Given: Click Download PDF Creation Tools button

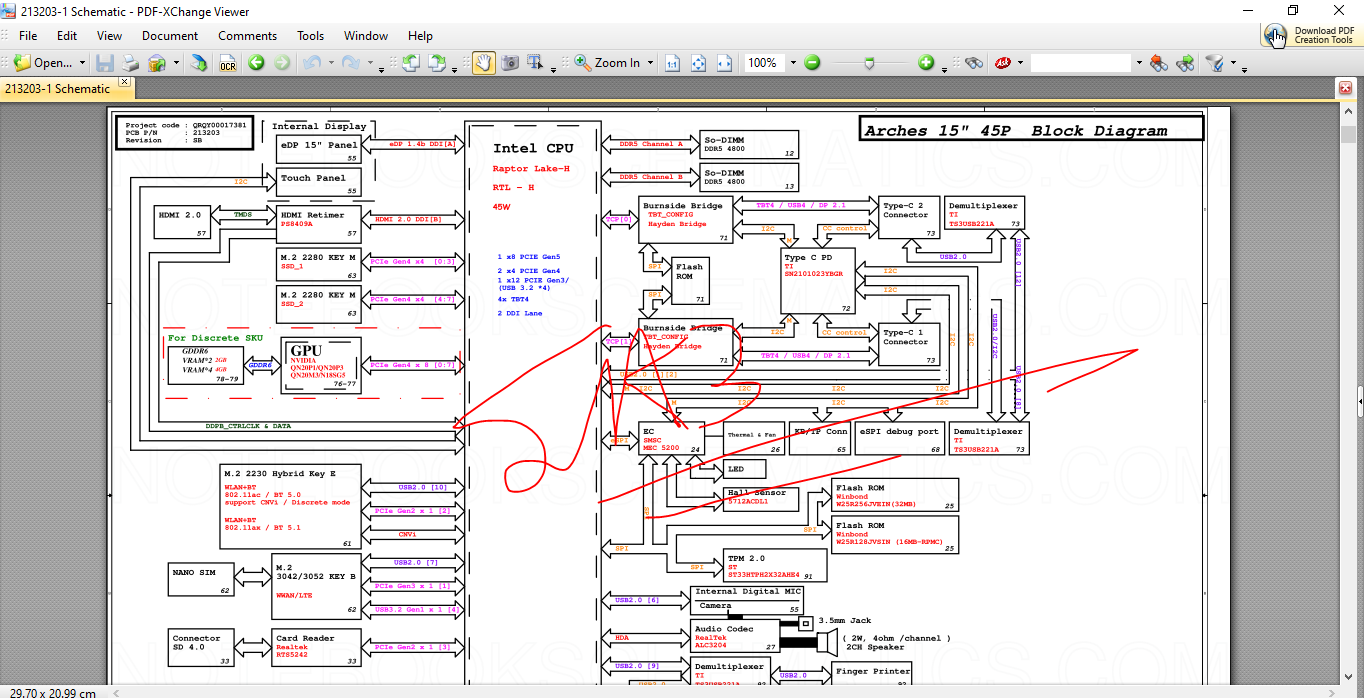Looking at the screenshot, I should (x=1310, y=35).
